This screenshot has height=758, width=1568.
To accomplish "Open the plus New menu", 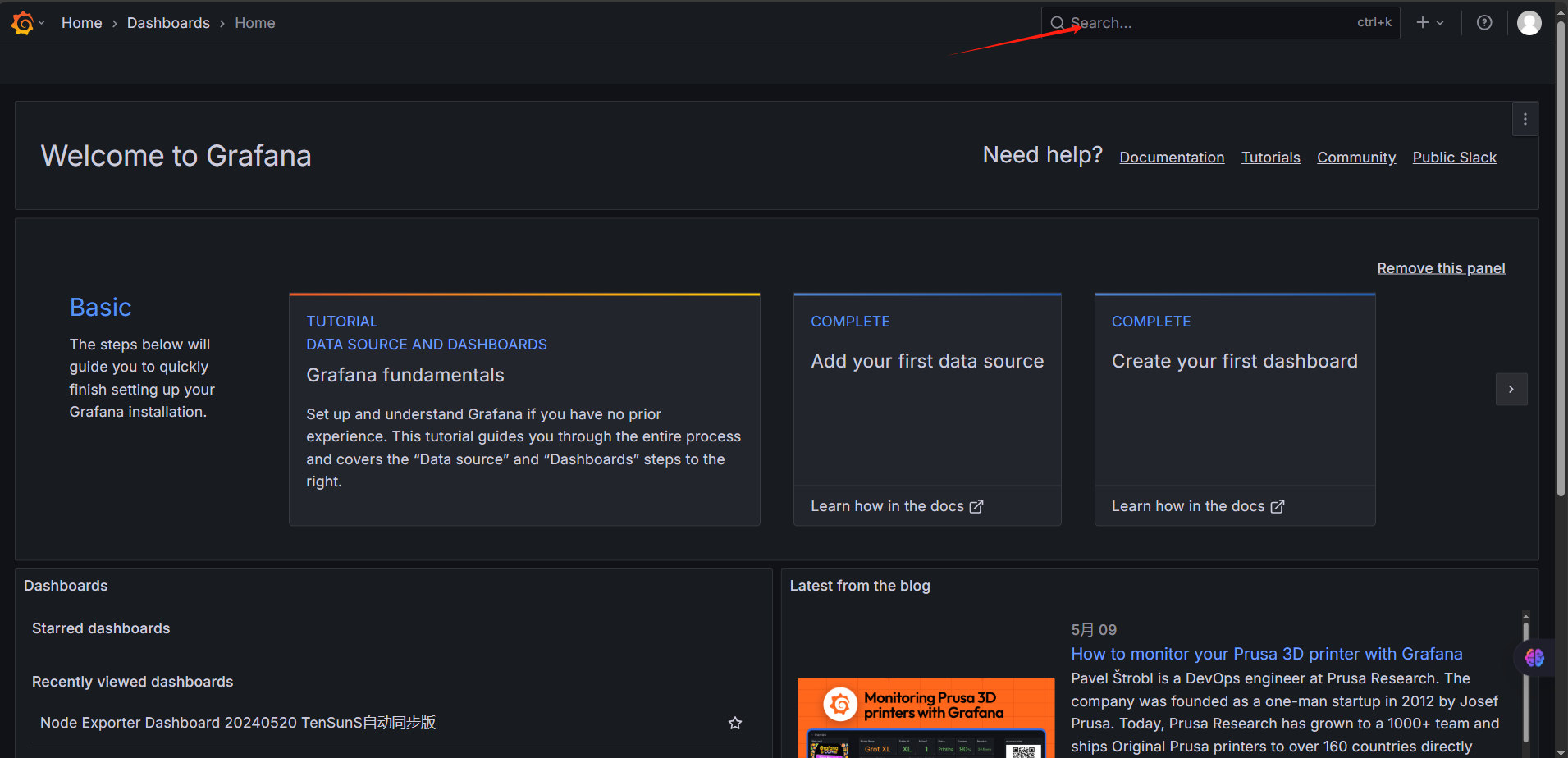I will [1430, 23].
